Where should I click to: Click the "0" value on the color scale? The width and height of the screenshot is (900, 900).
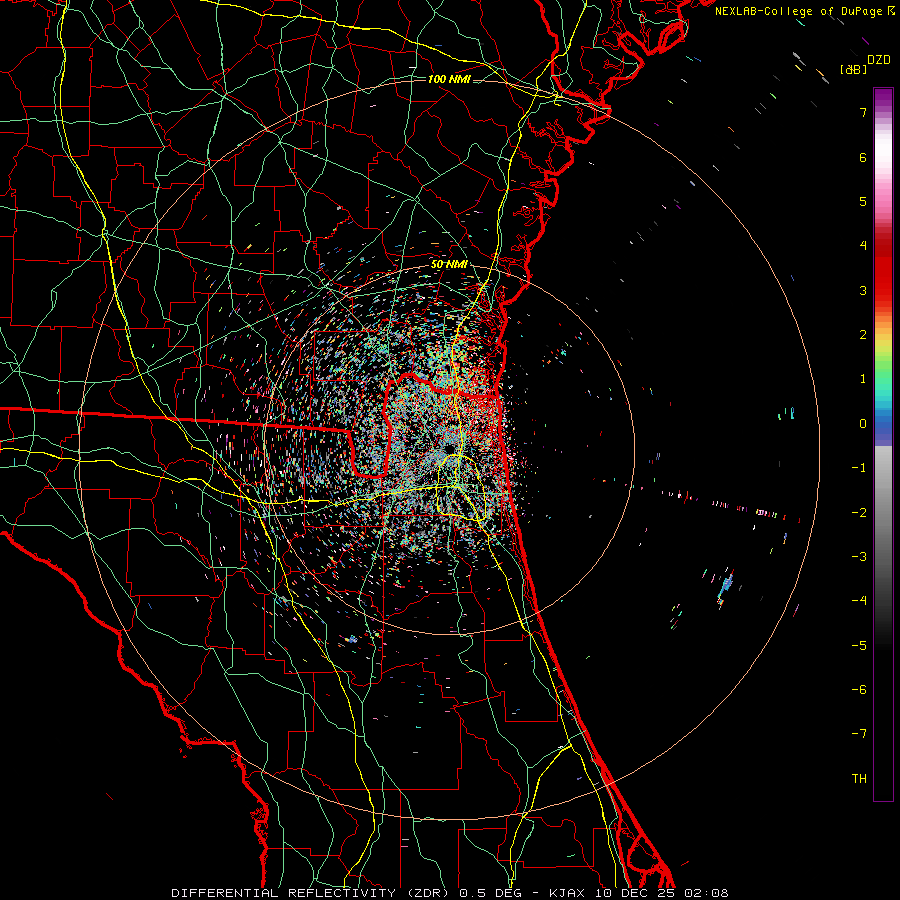(x=863, y=424)
